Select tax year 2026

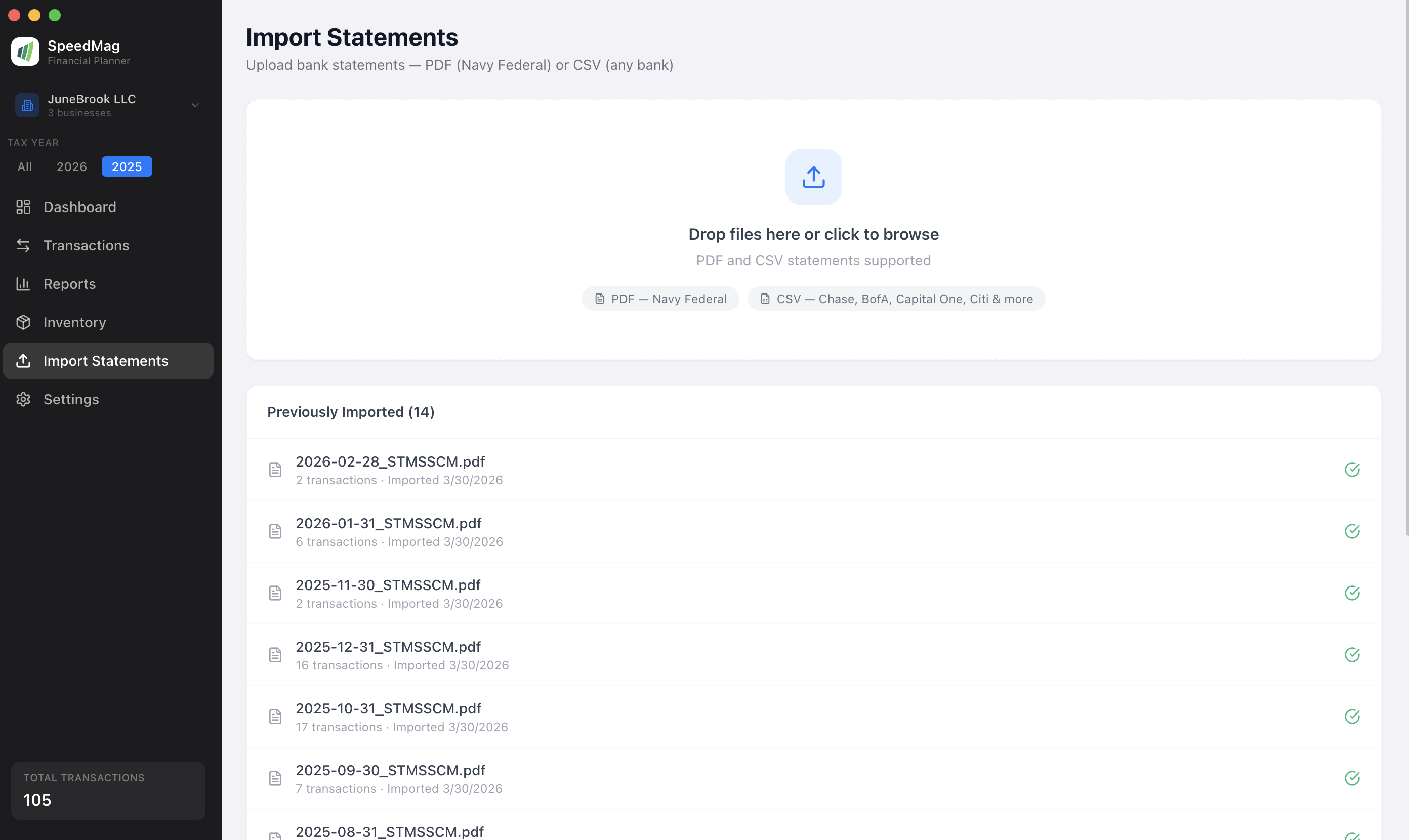(x=71, y=167)
